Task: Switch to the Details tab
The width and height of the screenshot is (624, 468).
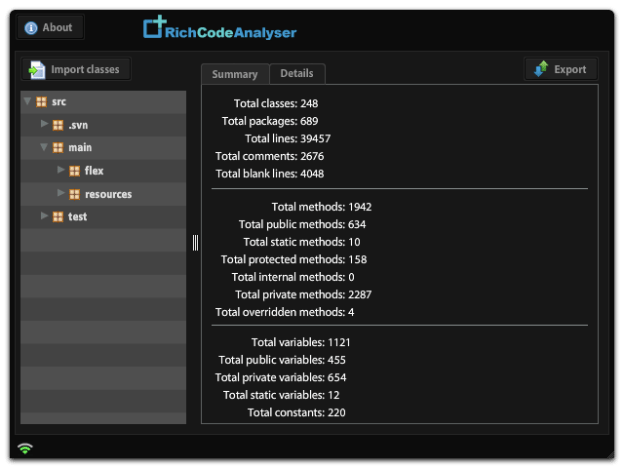Action: [297, 74]
